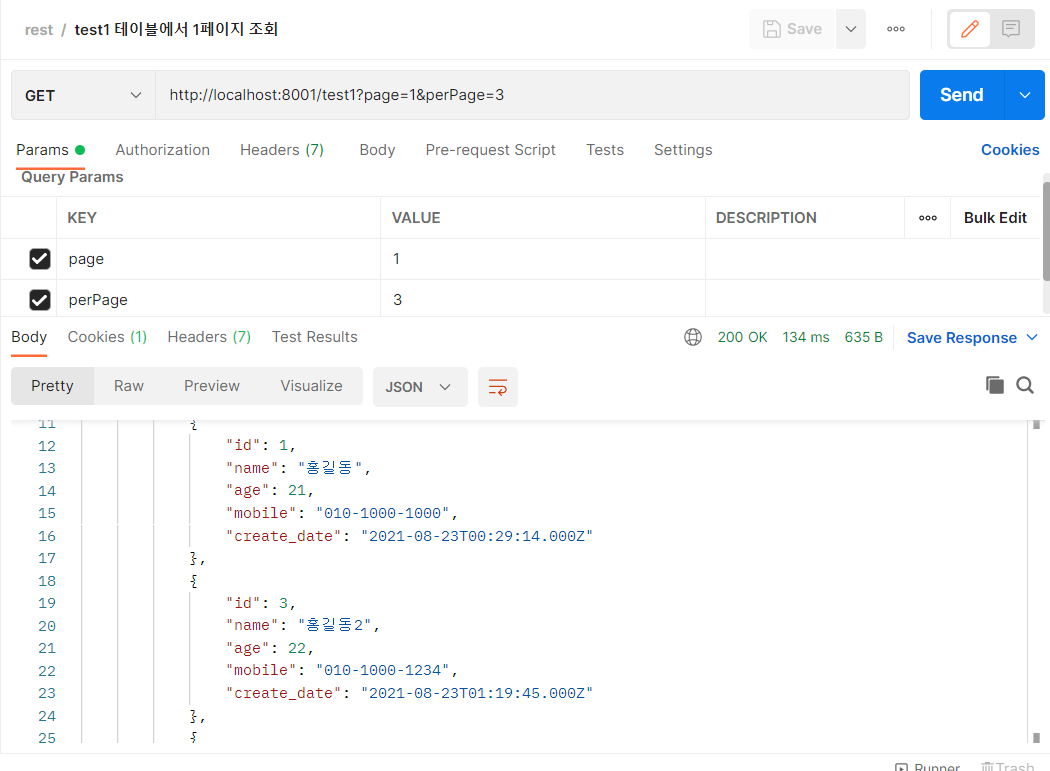Viewport: 1050px width, 771px height.
Task: Click the value cell for perPage
Action: pyautogui.click(x=542, y=299)
